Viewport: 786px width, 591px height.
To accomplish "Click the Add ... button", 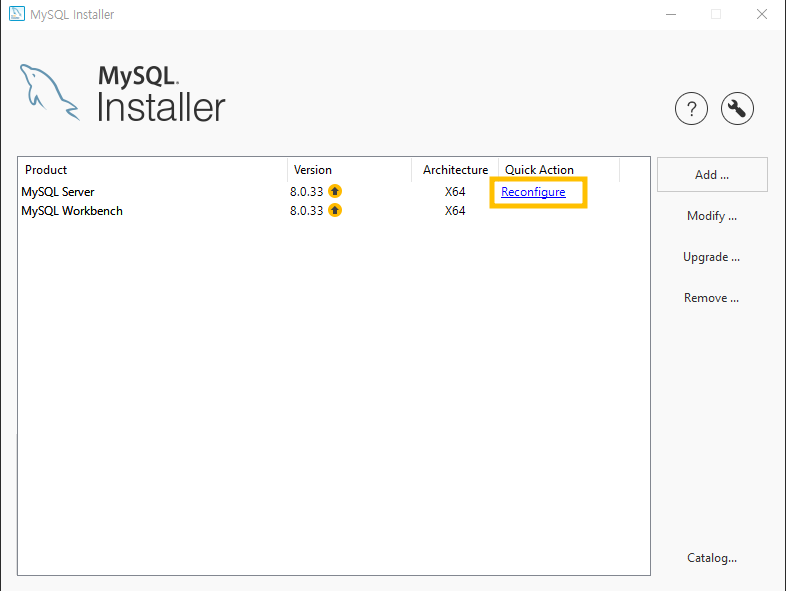I will [x=712, y=174].
